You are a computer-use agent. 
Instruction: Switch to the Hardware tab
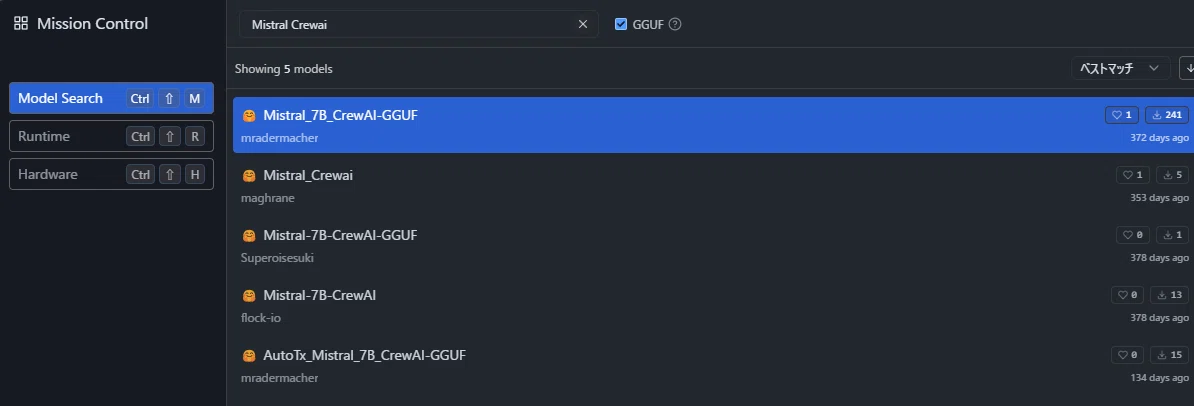111,174
